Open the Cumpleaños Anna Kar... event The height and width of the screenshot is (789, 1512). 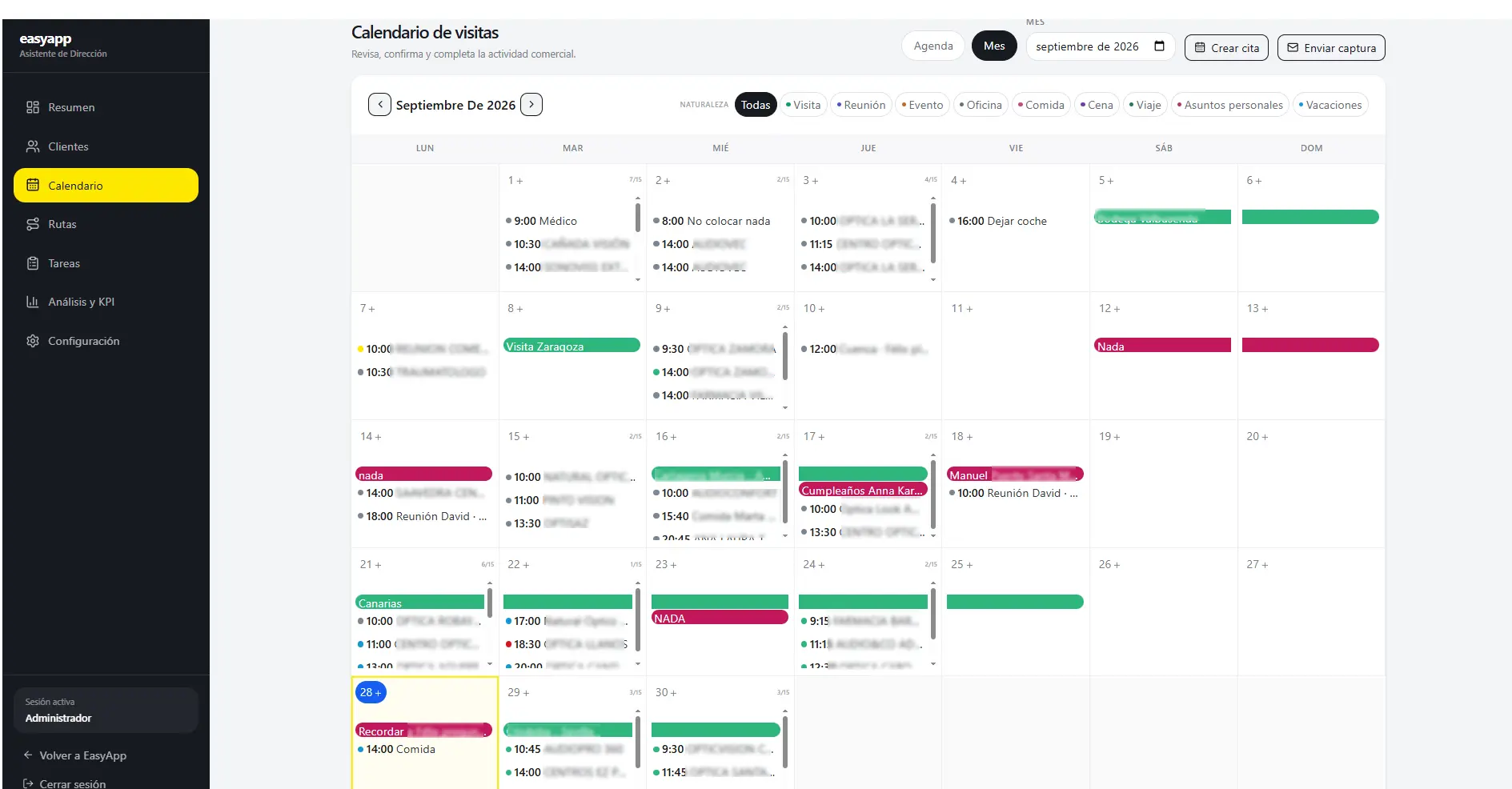[863, 490]
